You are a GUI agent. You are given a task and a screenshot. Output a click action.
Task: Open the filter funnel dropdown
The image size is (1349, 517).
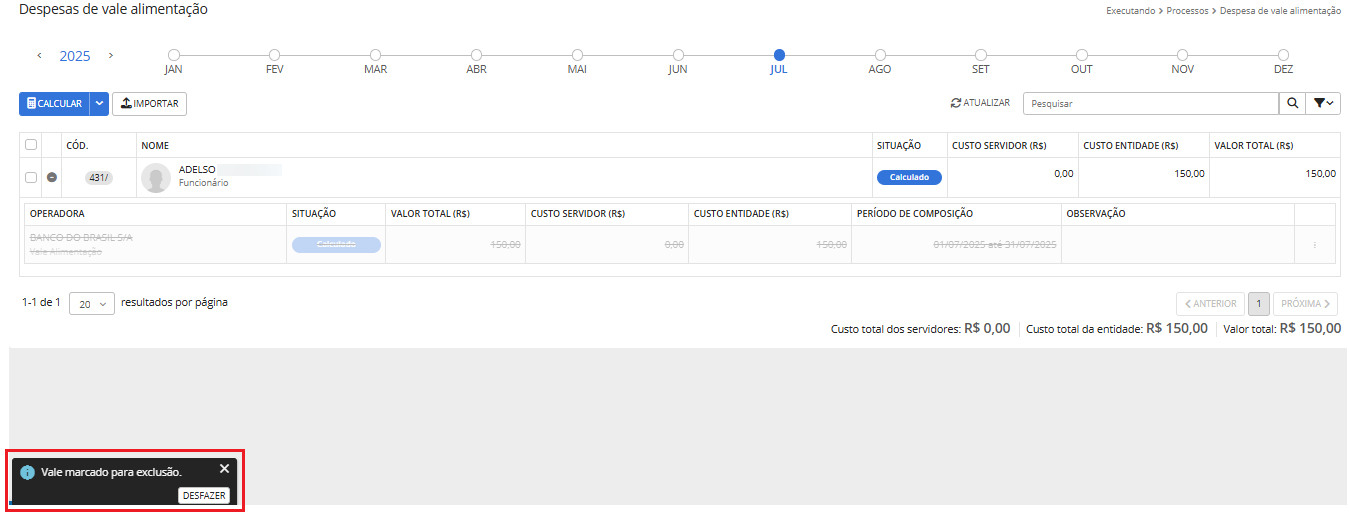[x=1323, y=103]
